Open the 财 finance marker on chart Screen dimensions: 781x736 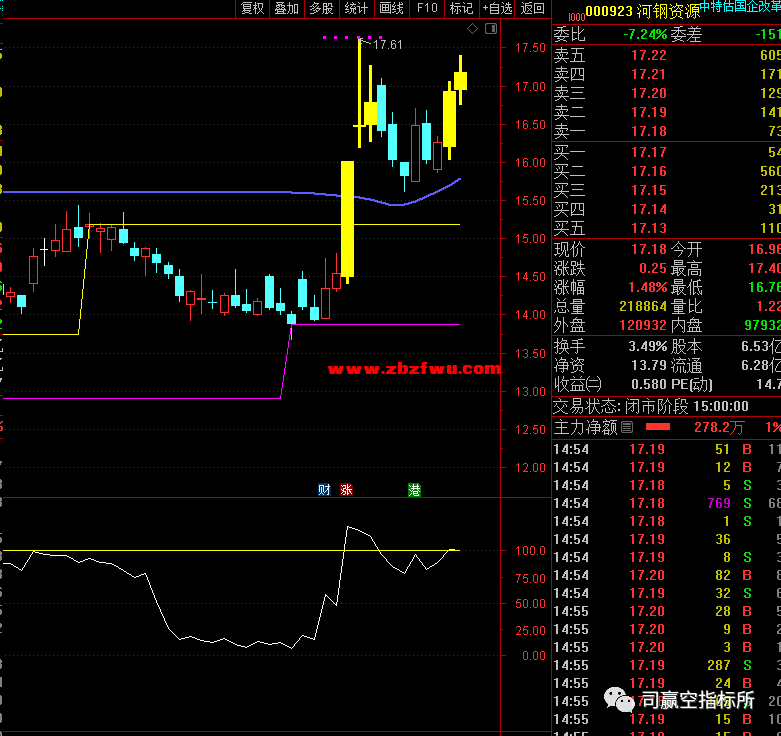[x=324, y=490]
